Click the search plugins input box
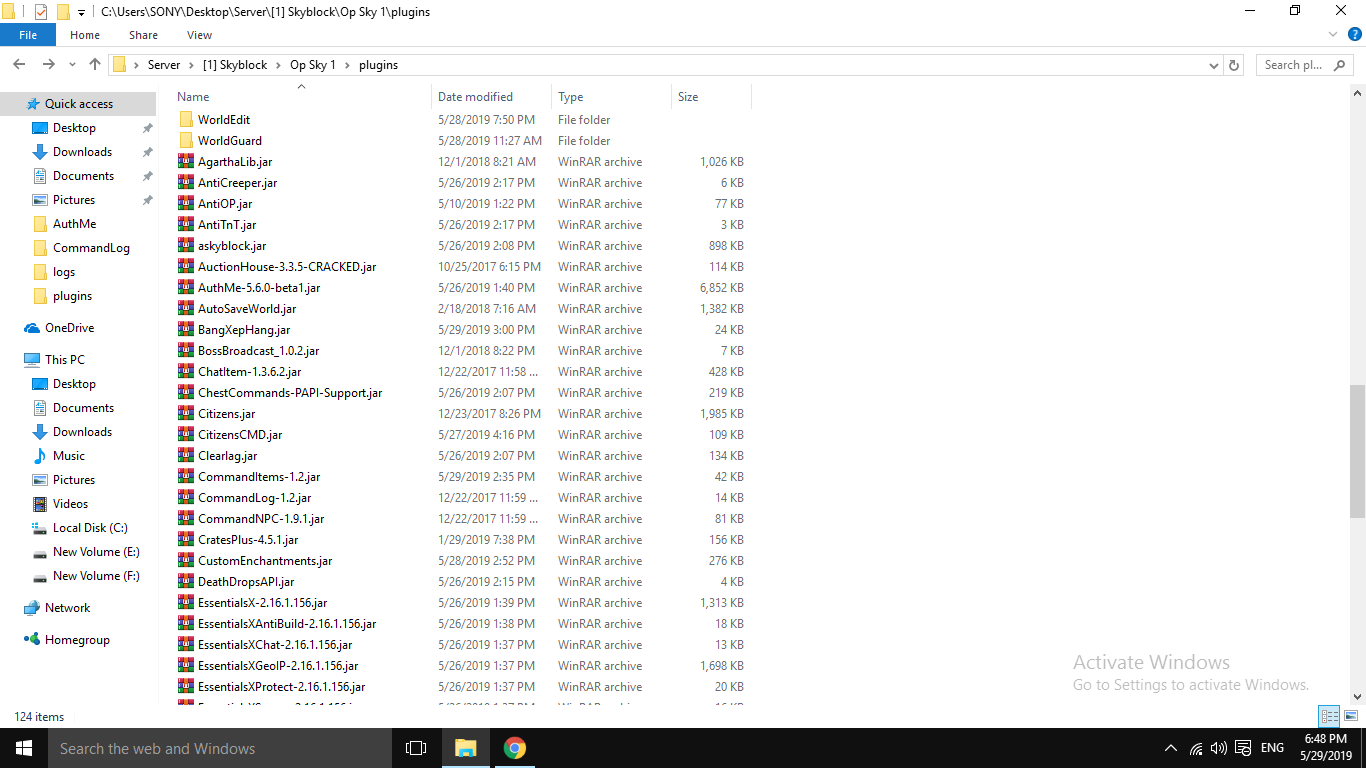Image resolution: width=1366 pixels, height=768 pixels. point(1305,65)
